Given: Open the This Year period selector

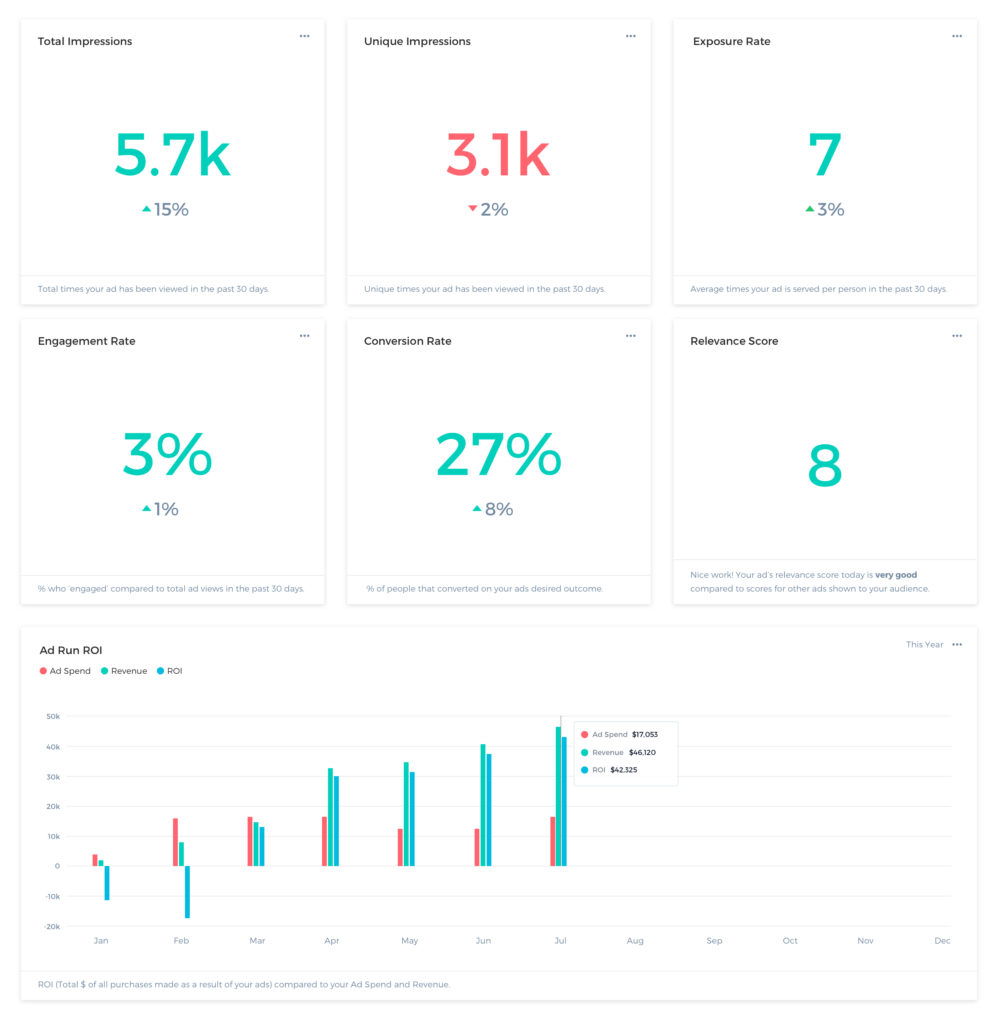Looking at the screenshot, I should (924, 645).
